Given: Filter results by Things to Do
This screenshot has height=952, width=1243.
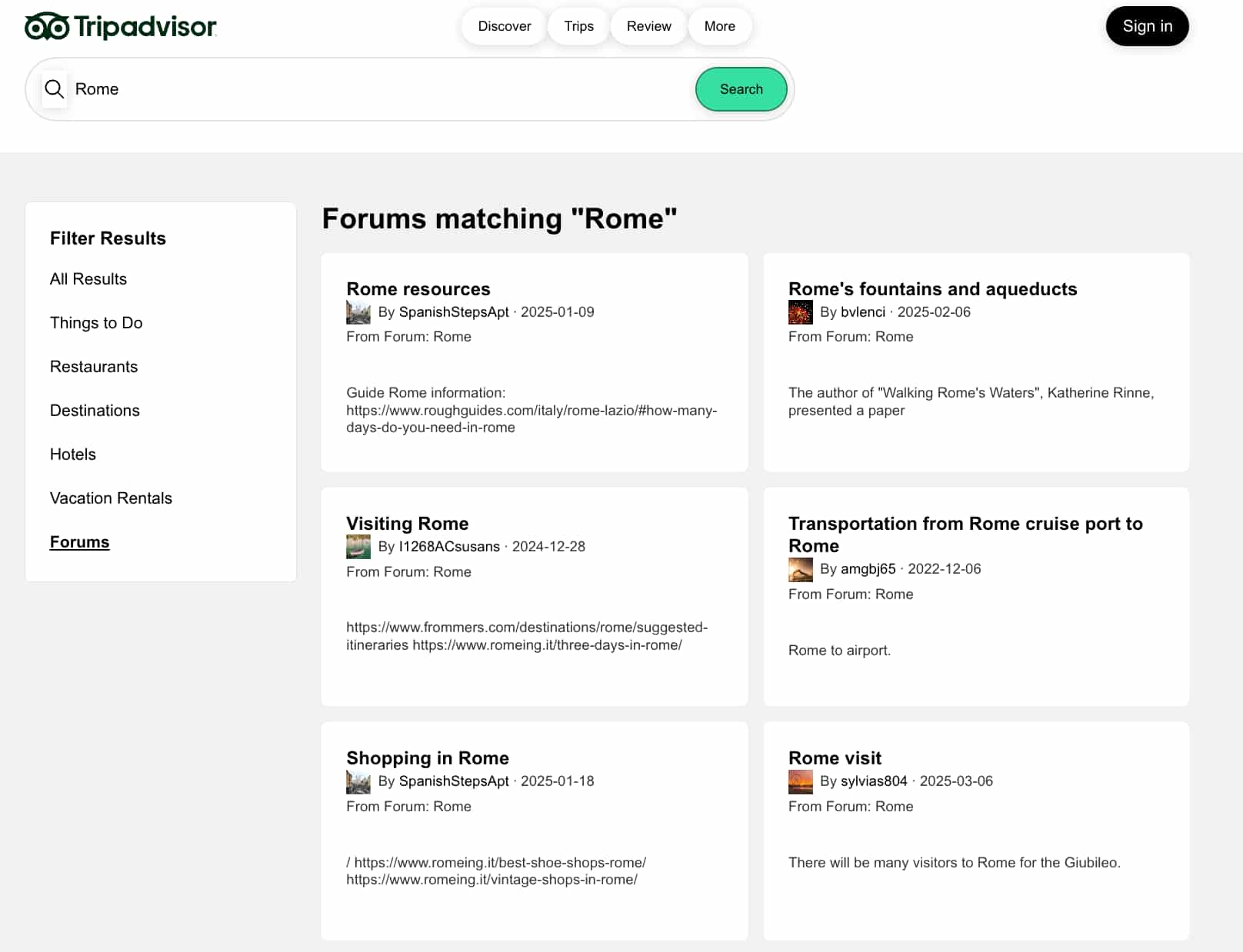Looking at the screenshot, I should 96,323.
